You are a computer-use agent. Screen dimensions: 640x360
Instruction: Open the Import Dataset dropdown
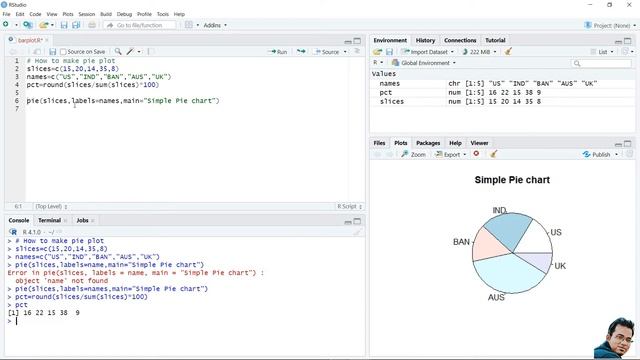[x=427, y=52]
